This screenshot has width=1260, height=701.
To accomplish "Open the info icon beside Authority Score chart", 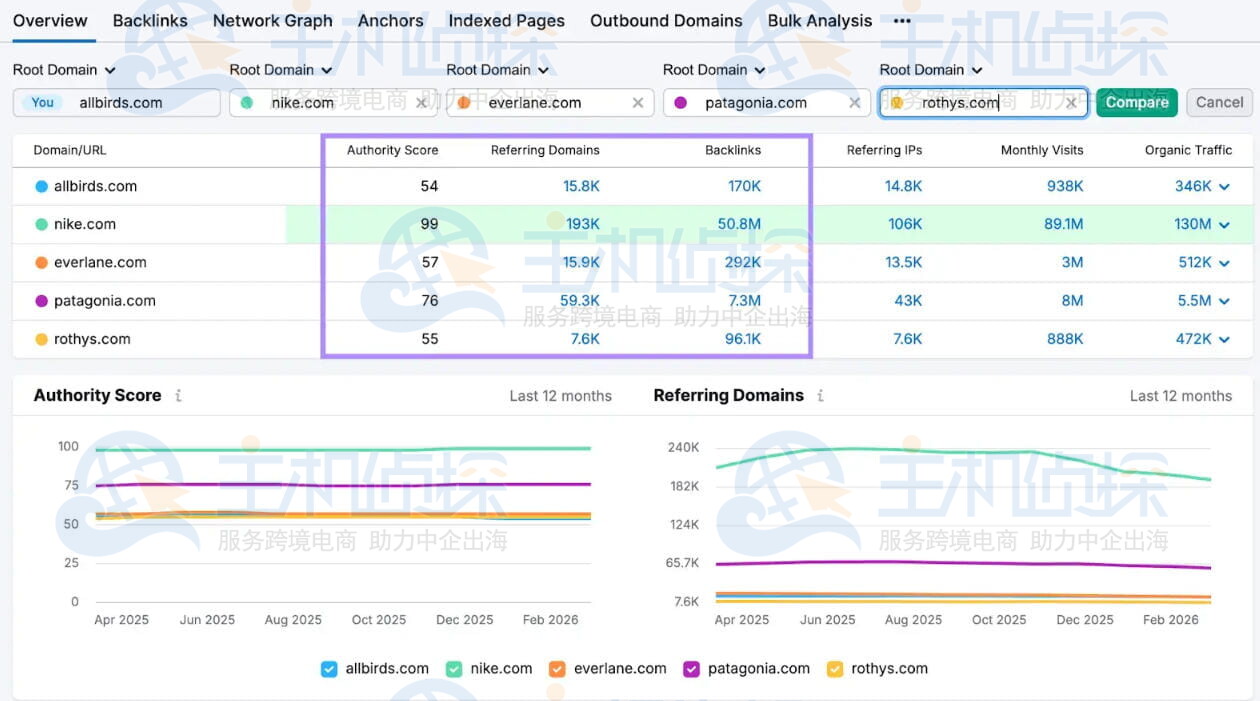I will coord(178,396).
